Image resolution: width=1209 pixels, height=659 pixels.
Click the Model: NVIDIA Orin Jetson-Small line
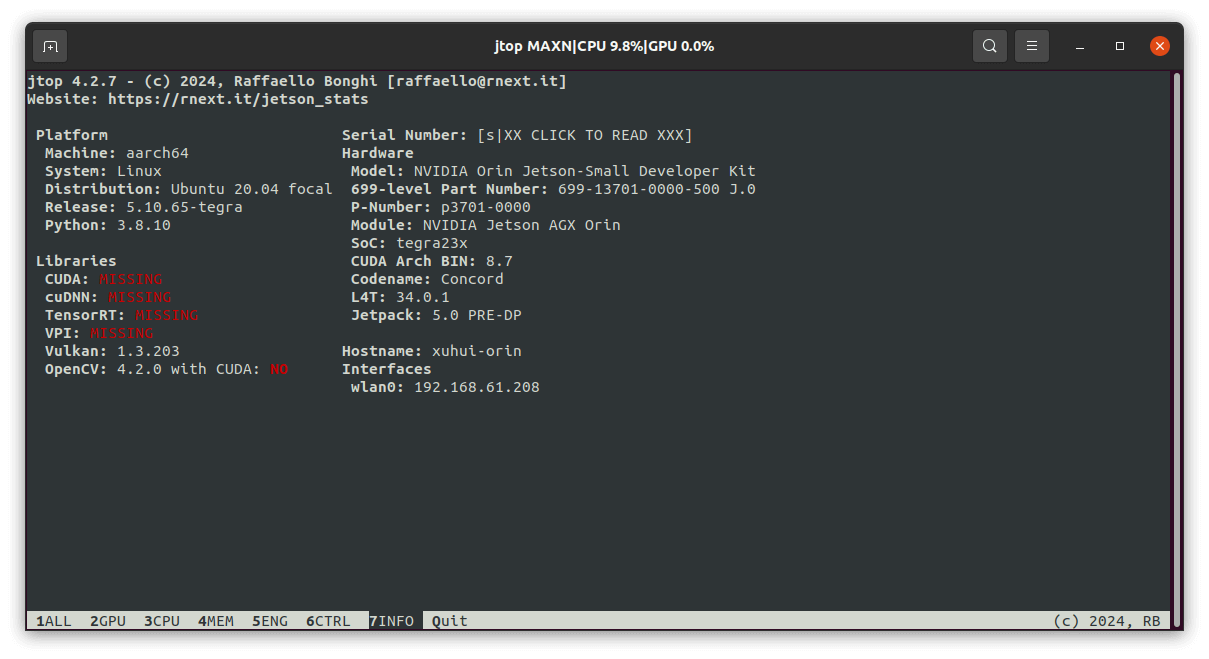(553, 171)
